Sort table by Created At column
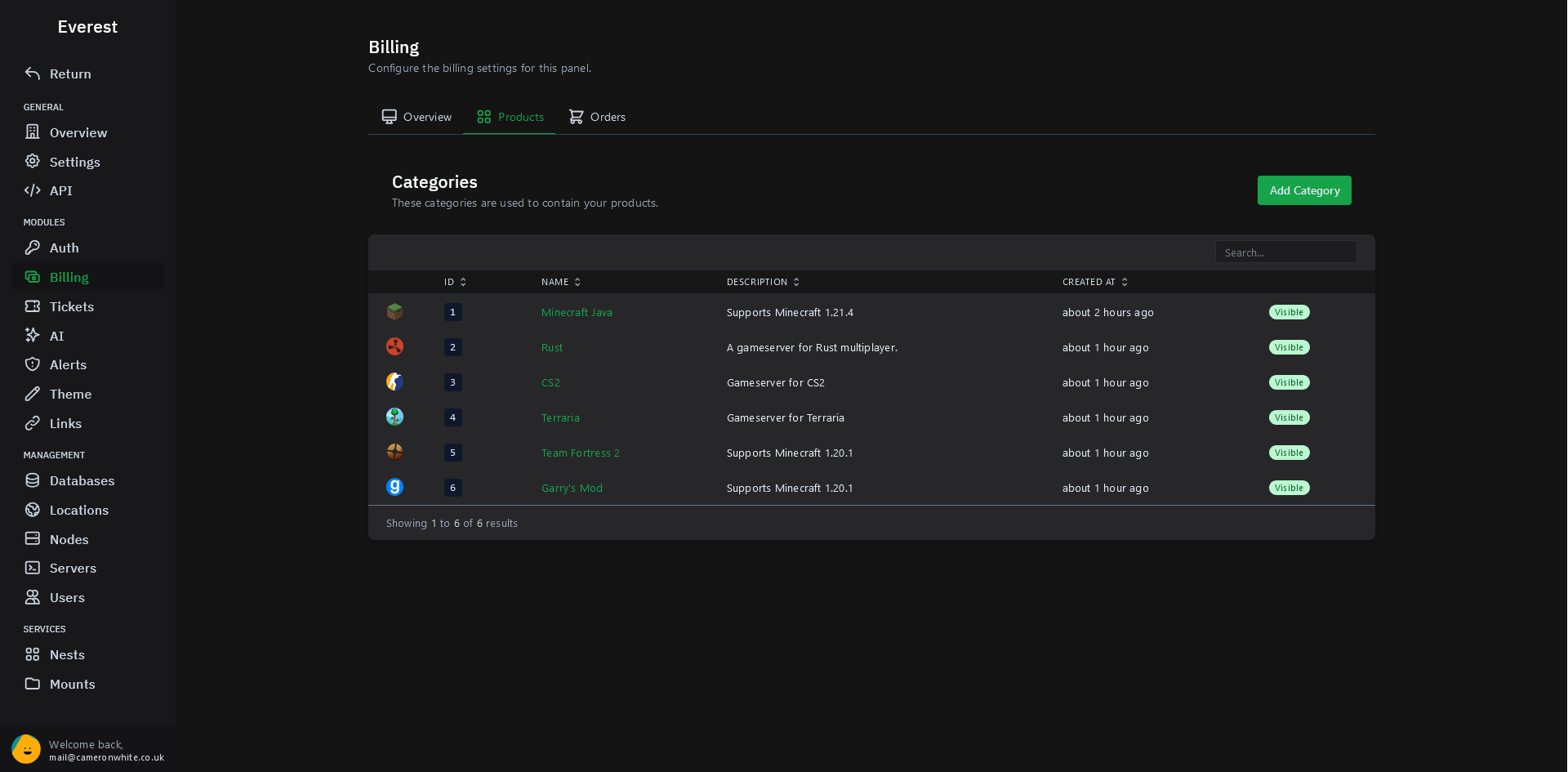Viewport: 1568px width, 772px height. (1094, 282)
